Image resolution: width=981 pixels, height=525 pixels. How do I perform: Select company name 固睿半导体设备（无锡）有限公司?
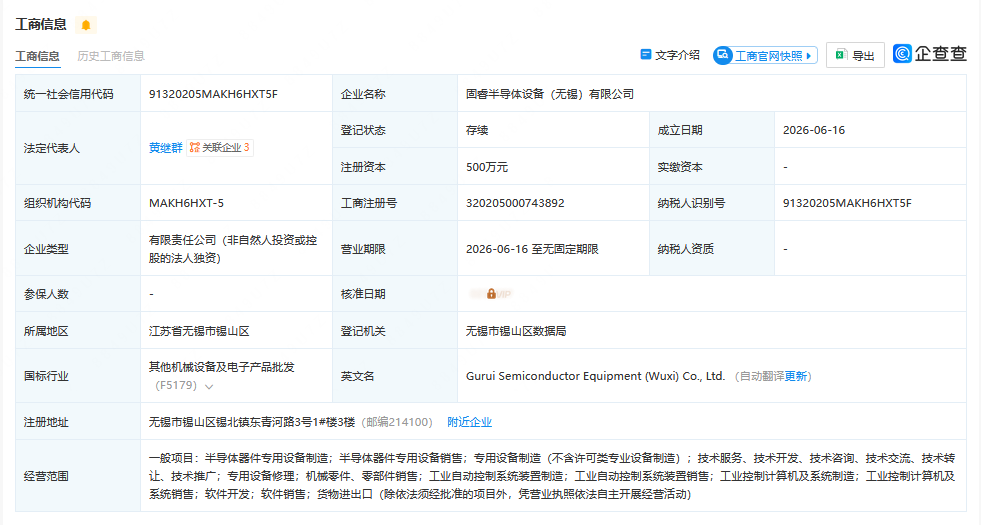point(550,94)
